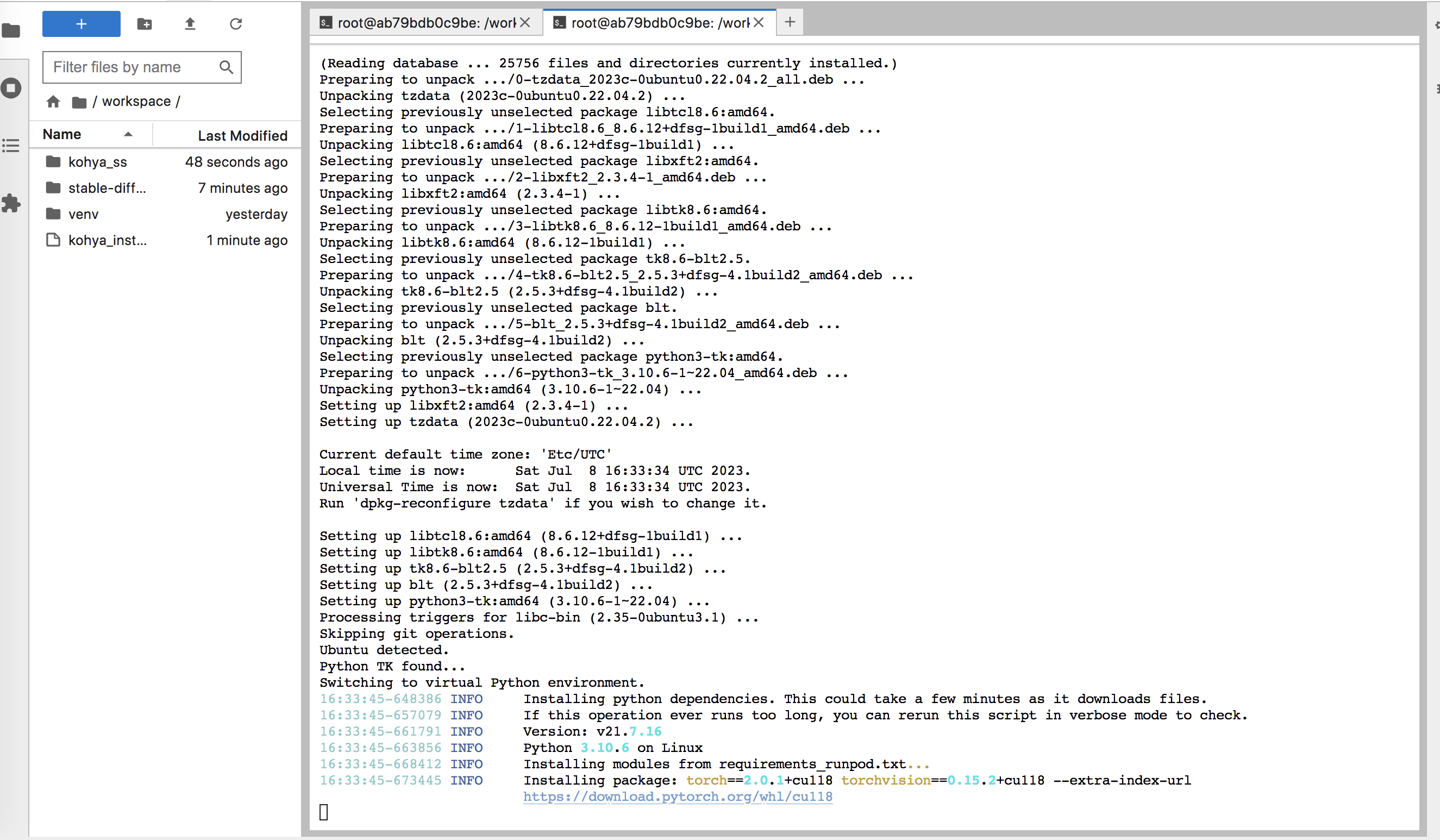Add a new tab with plus button

[x=790, y=22]
